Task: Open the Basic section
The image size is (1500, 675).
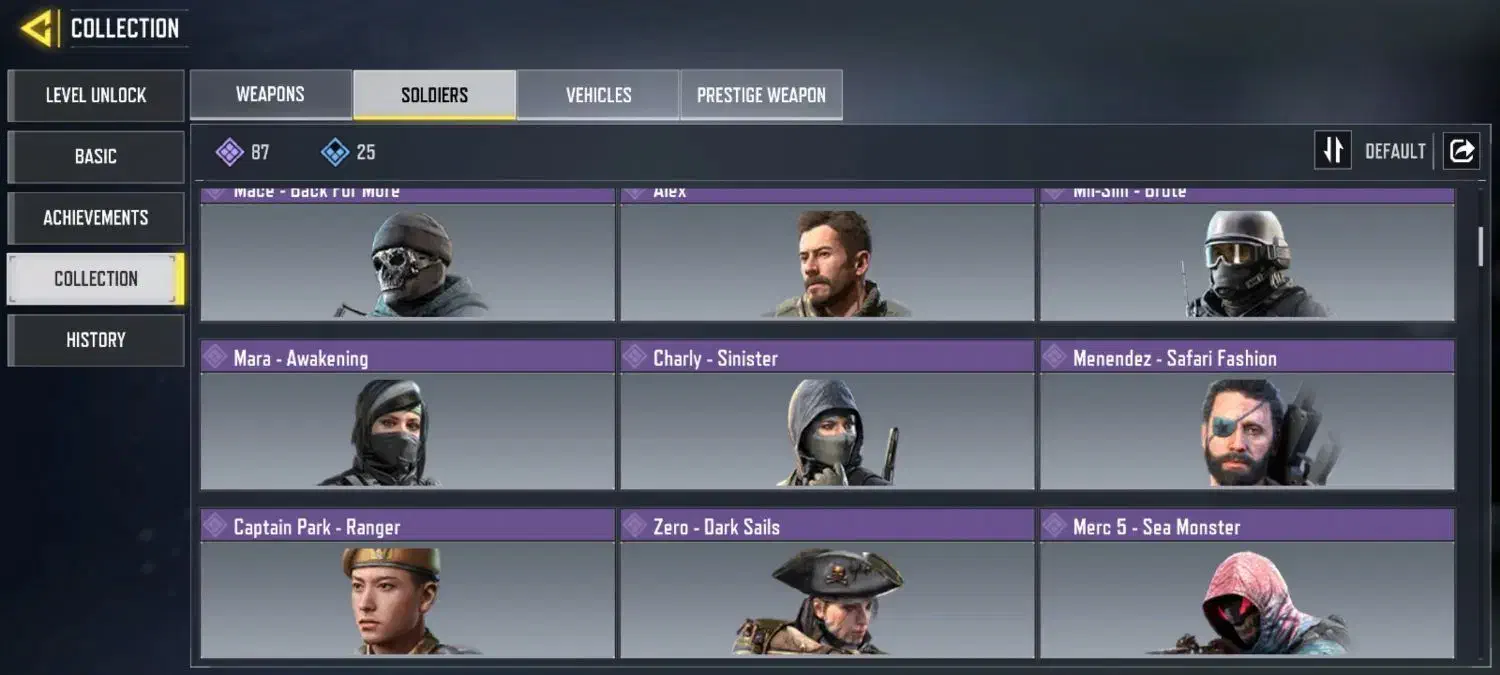Action: click(x=96, y=157)
